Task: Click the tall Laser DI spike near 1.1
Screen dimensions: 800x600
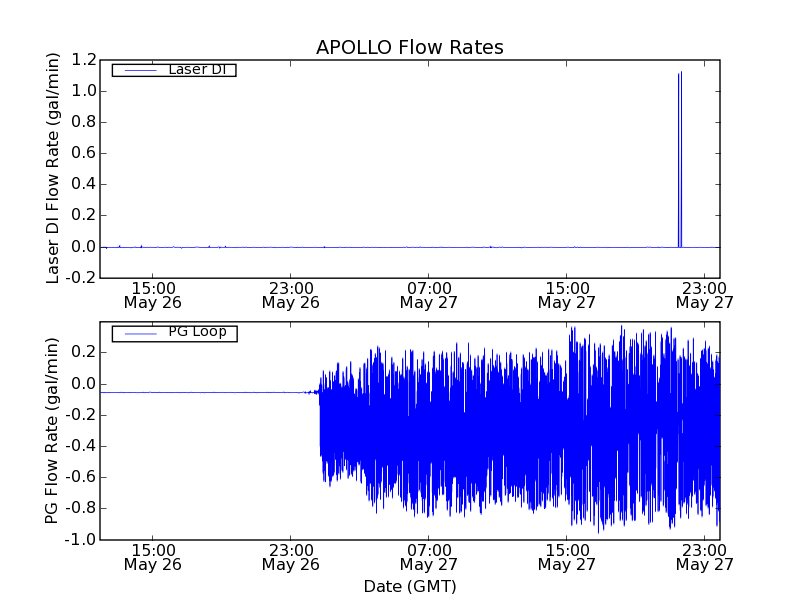Action: coord(680,150)
